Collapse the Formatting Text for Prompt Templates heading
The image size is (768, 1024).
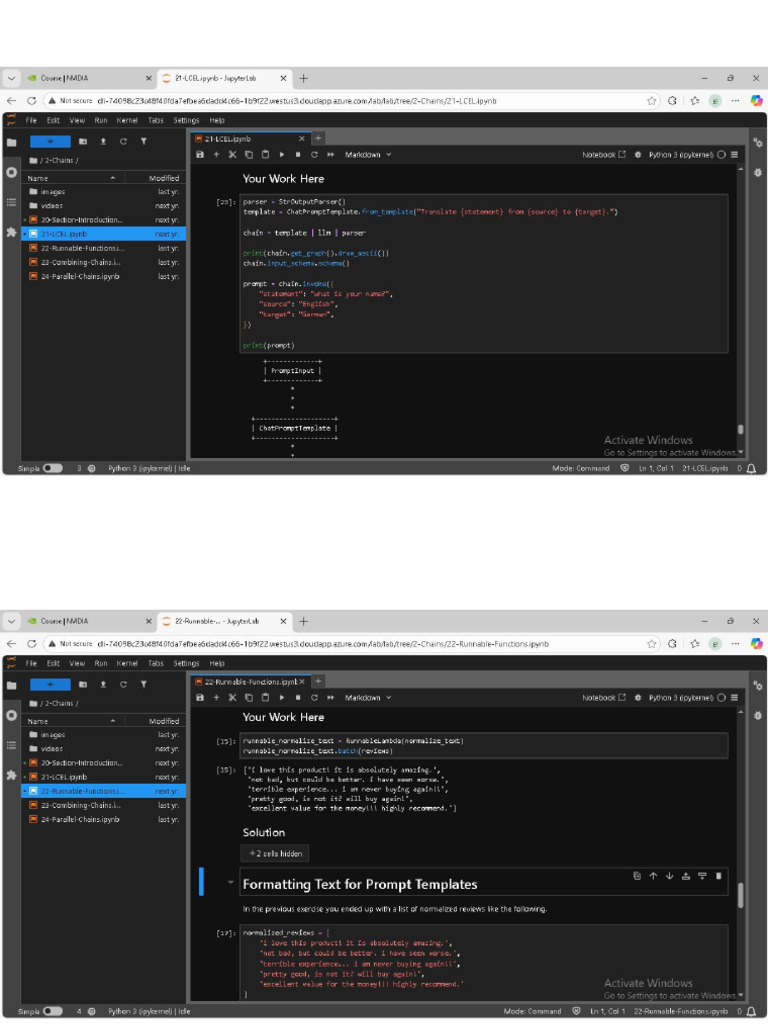coord(230,883)
